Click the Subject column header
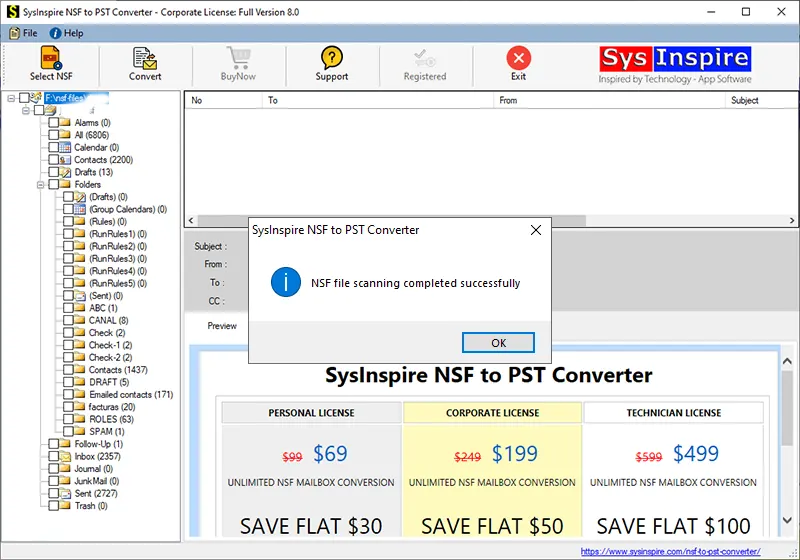800x560 pixels. [x=762, y=100]
